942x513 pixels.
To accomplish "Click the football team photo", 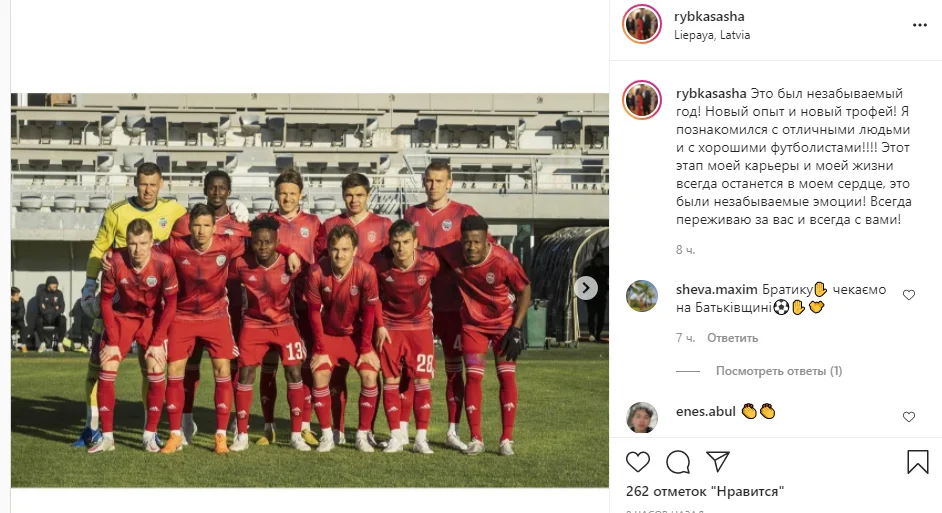I will pos(309,290).
